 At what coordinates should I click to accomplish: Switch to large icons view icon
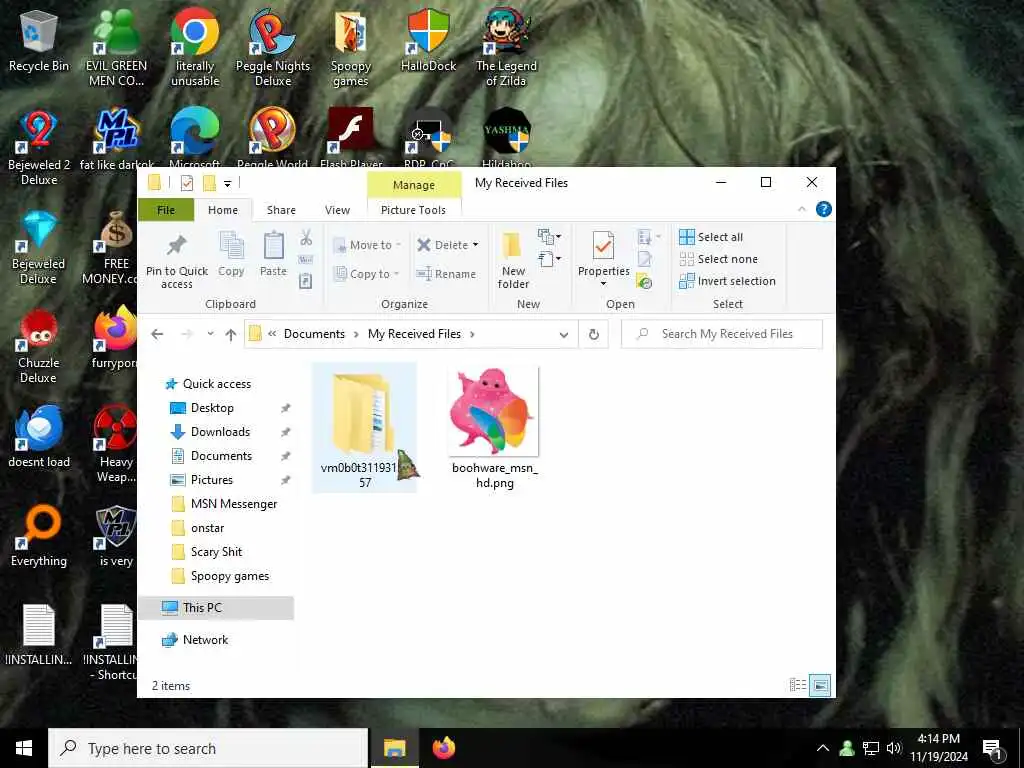click(x=820, y=684)
